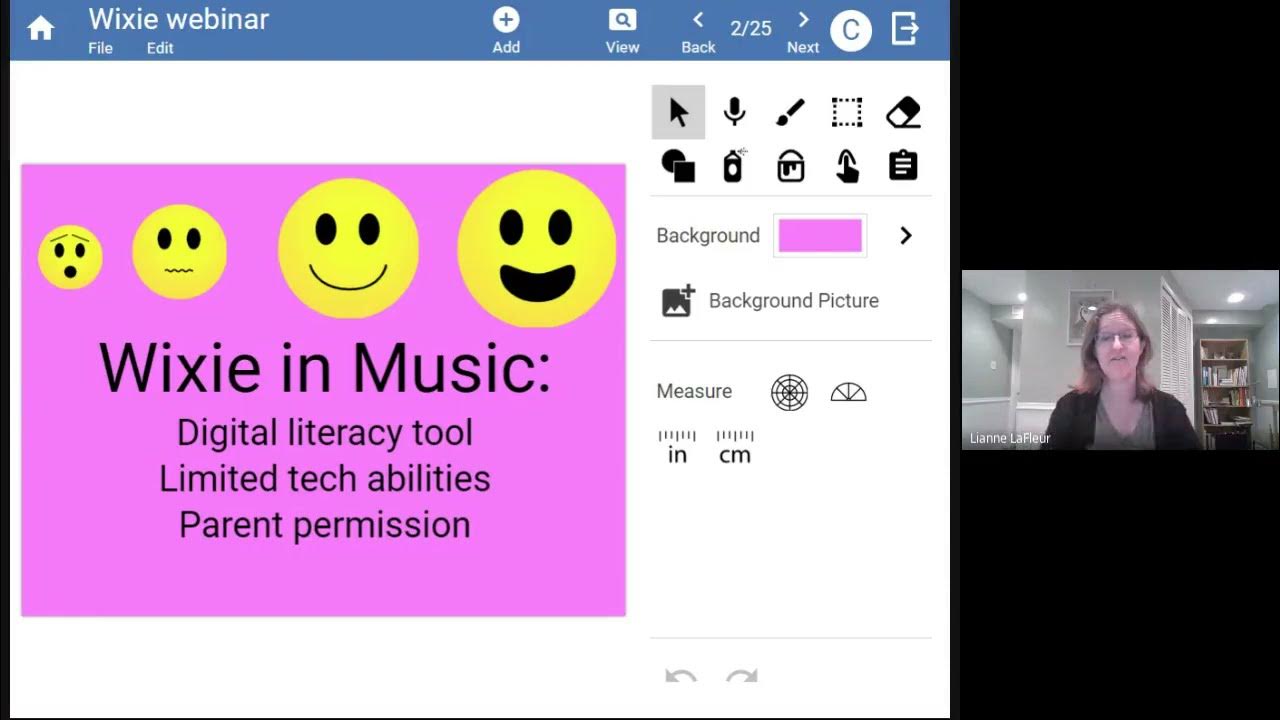
Task: Select the protractor measure tool
Action: click(848, 392)
